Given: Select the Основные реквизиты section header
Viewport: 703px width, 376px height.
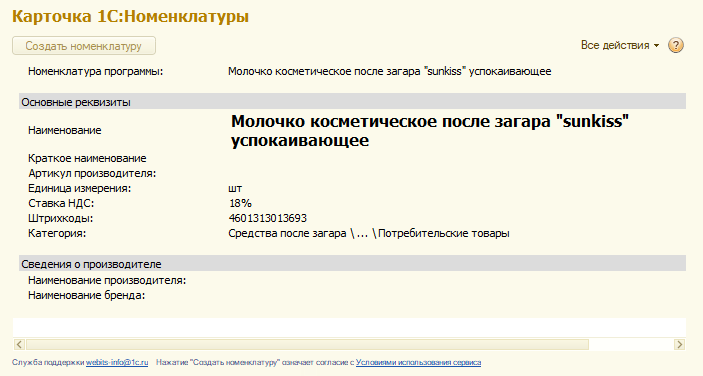Looking at the screenshot, I should [x=352, y=102].
